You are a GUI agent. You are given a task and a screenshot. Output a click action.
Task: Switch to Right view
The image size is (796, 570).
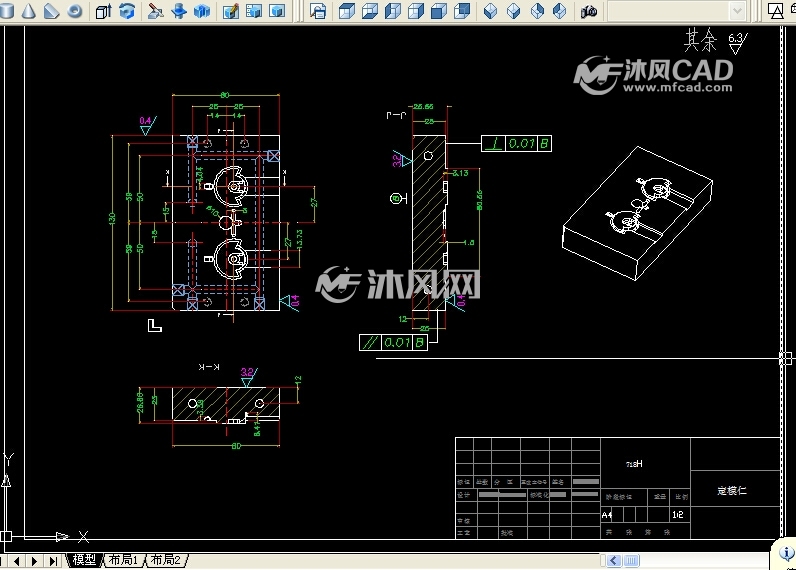[416, 11]
